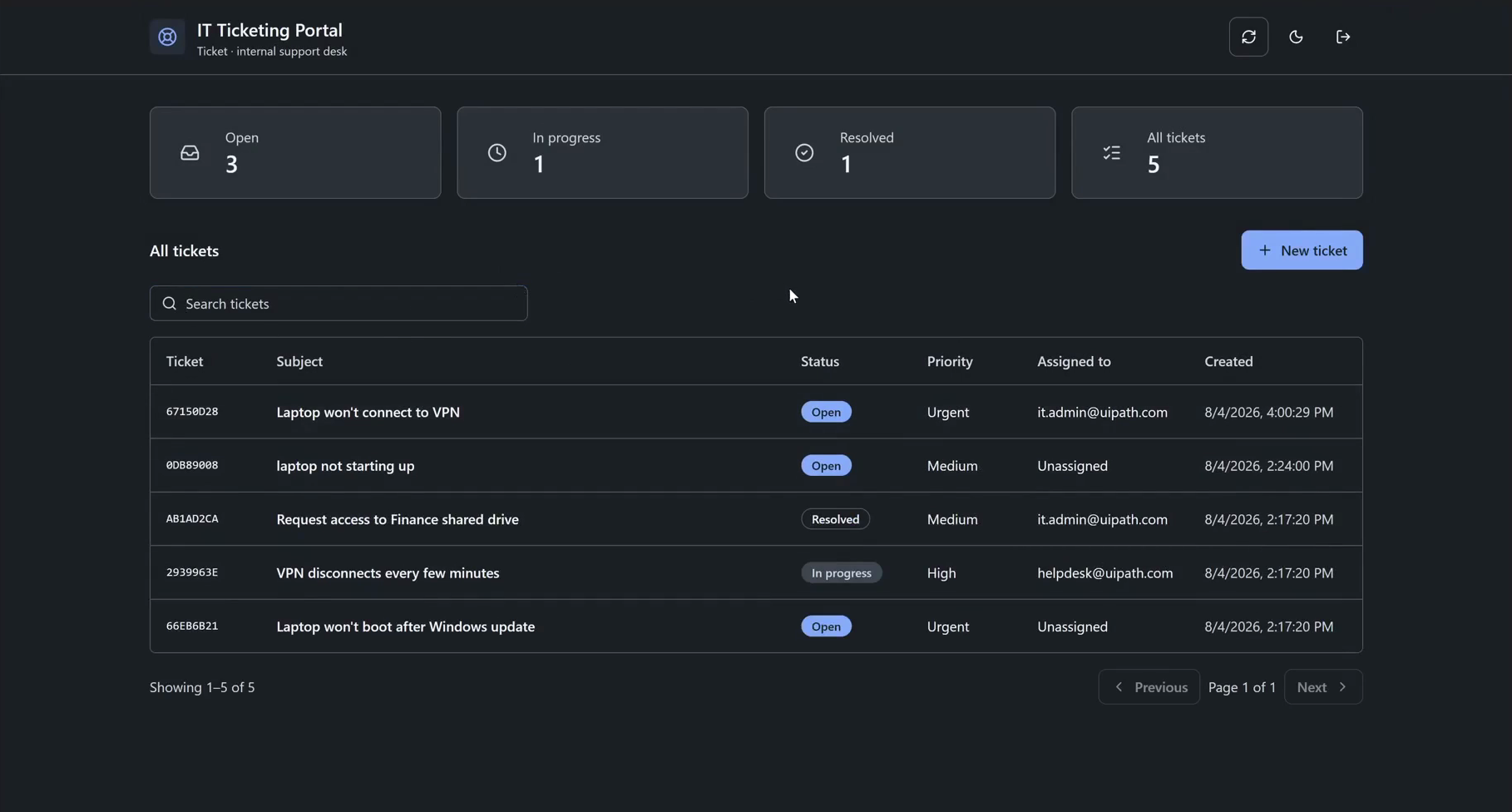
Task: Click Open status badge for 0DB89008
Action: (x=826, y=466)
